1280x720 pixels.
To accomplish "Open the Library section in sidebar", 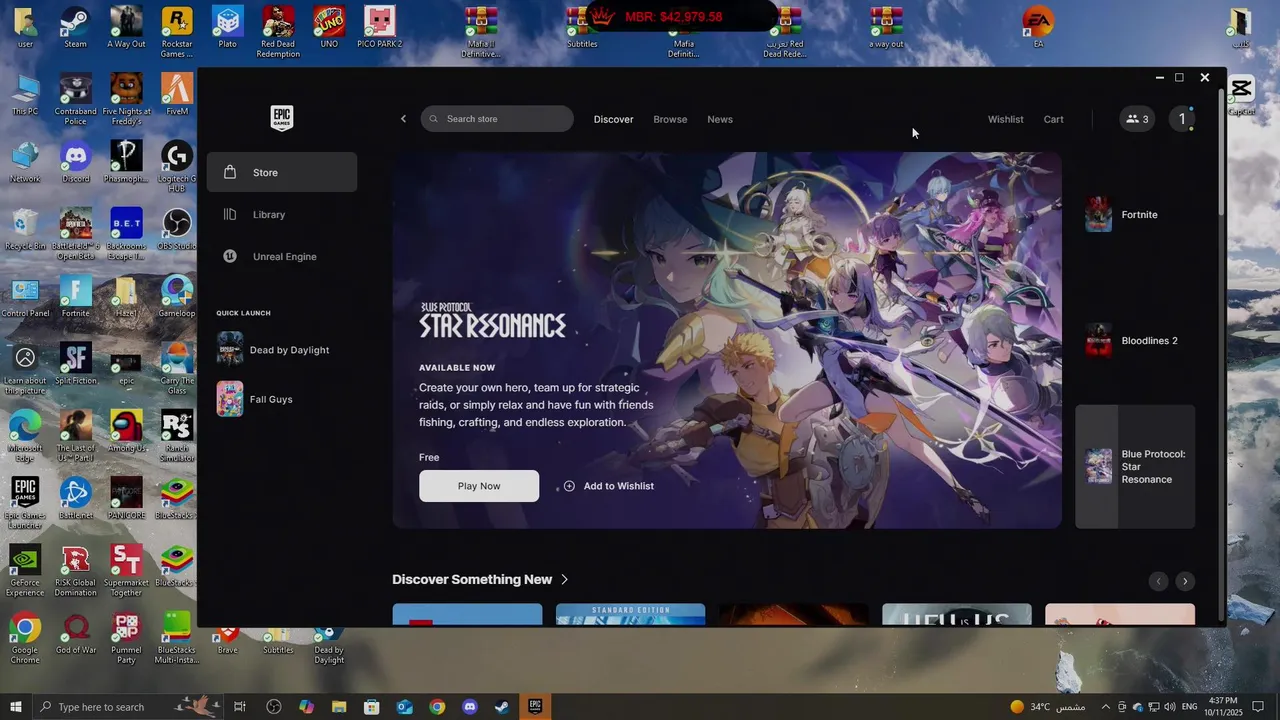I will point(282,214).
